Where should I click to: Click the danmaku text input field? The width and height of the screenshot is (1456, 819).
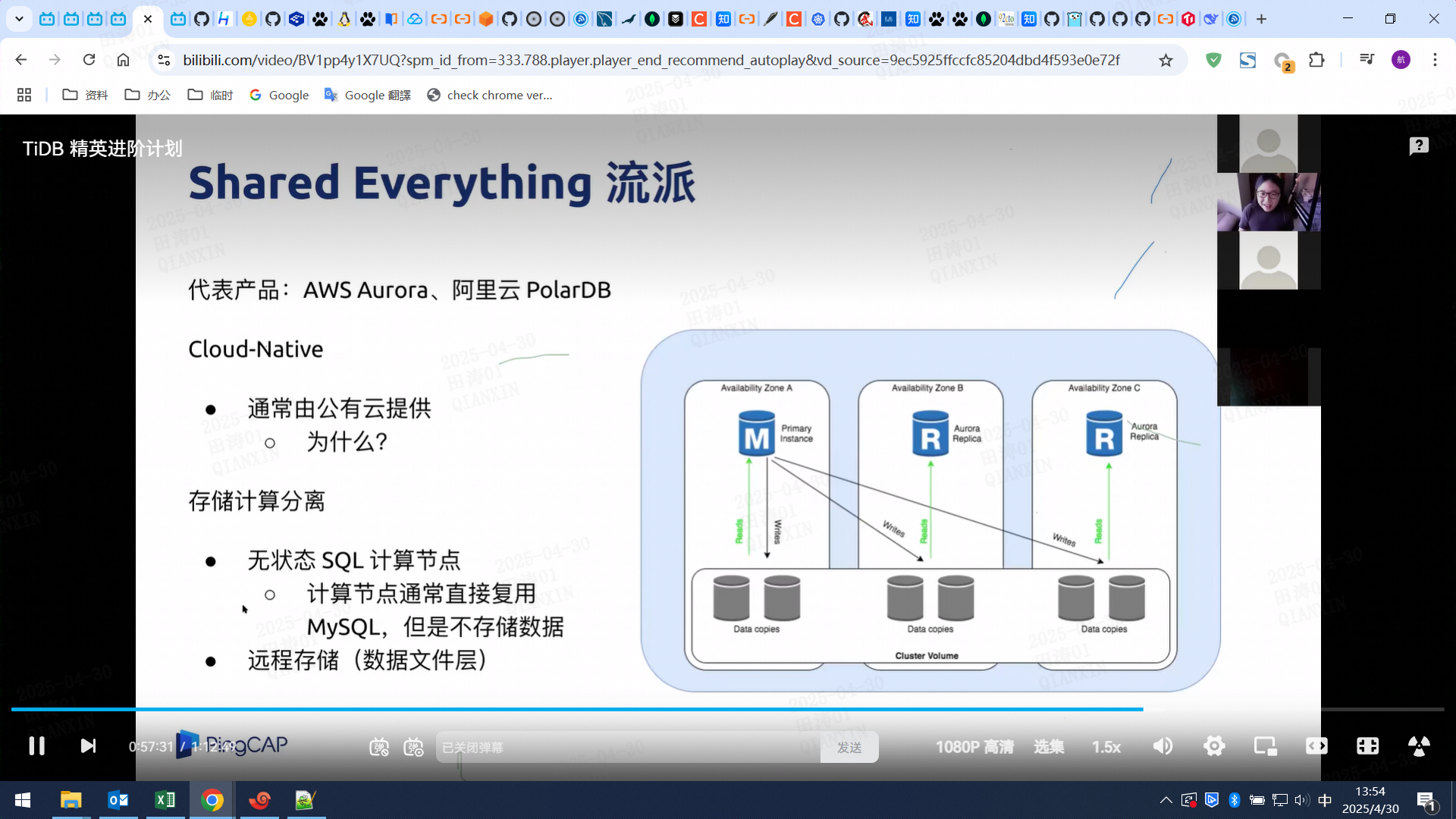click(x=628, y=747)
